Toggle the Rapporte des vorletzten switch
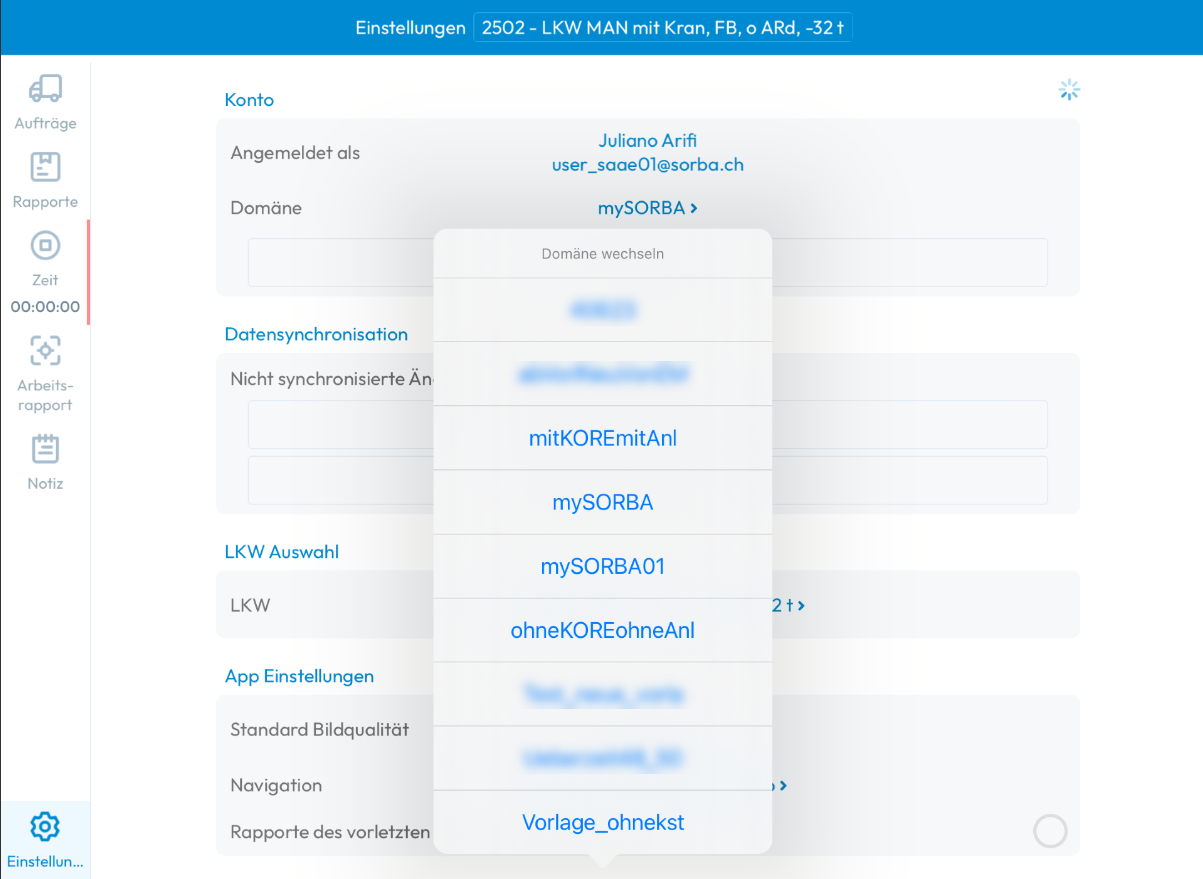The image size is (1203, 879). 1050,830
